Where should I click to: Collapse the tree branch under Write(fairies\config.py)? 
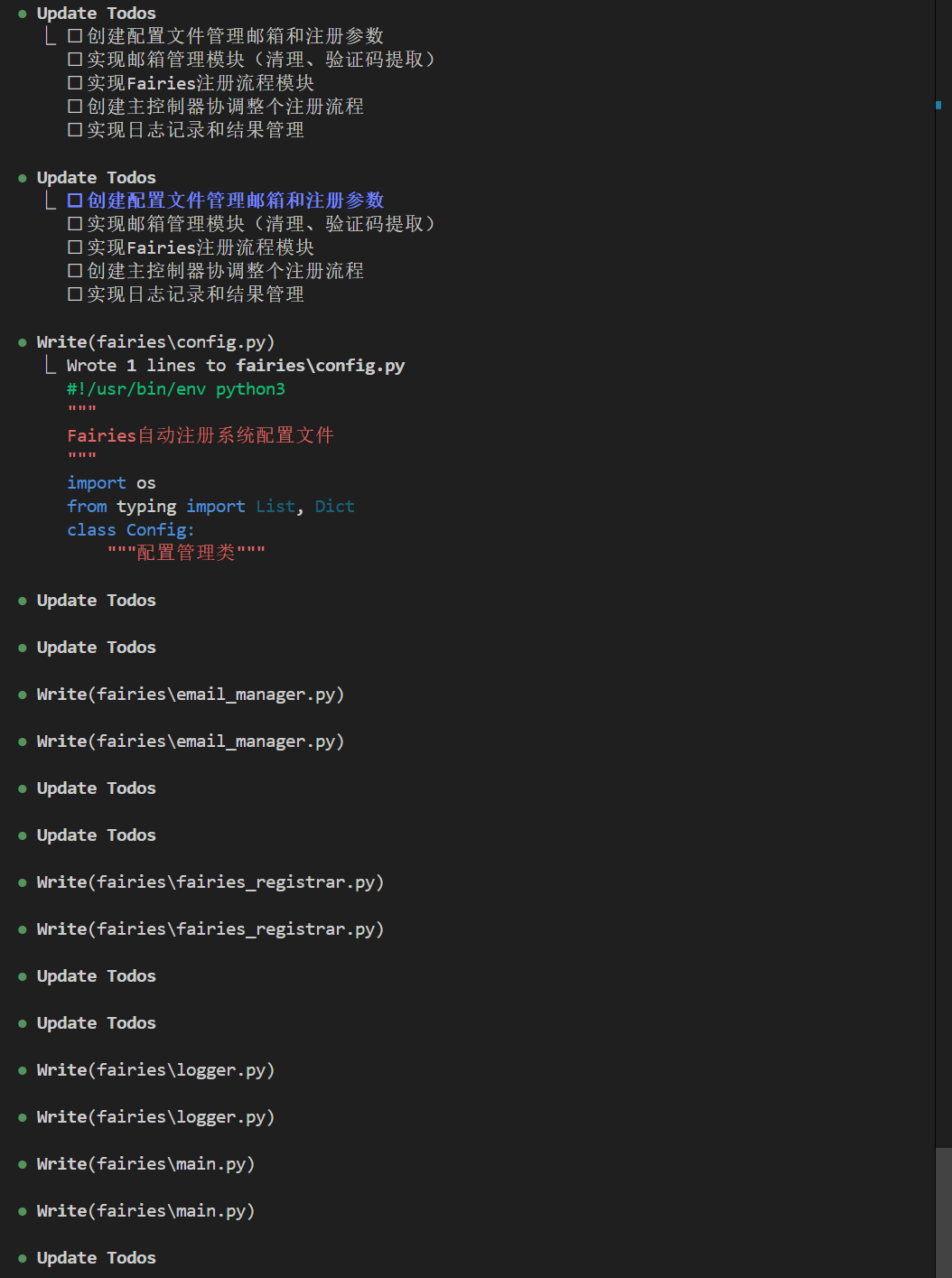(x=51, y=365)
